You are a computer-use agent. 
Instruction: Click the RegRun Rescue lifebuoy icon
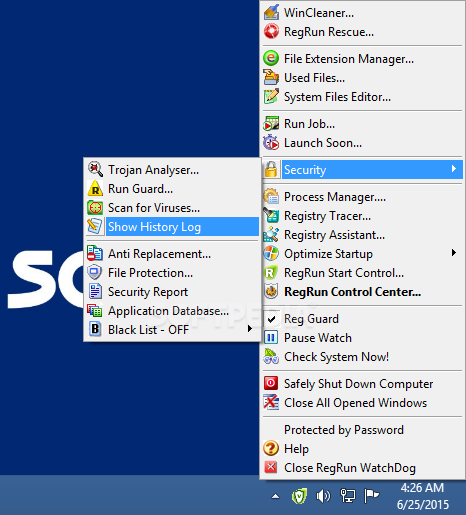(x=271, y=32)
